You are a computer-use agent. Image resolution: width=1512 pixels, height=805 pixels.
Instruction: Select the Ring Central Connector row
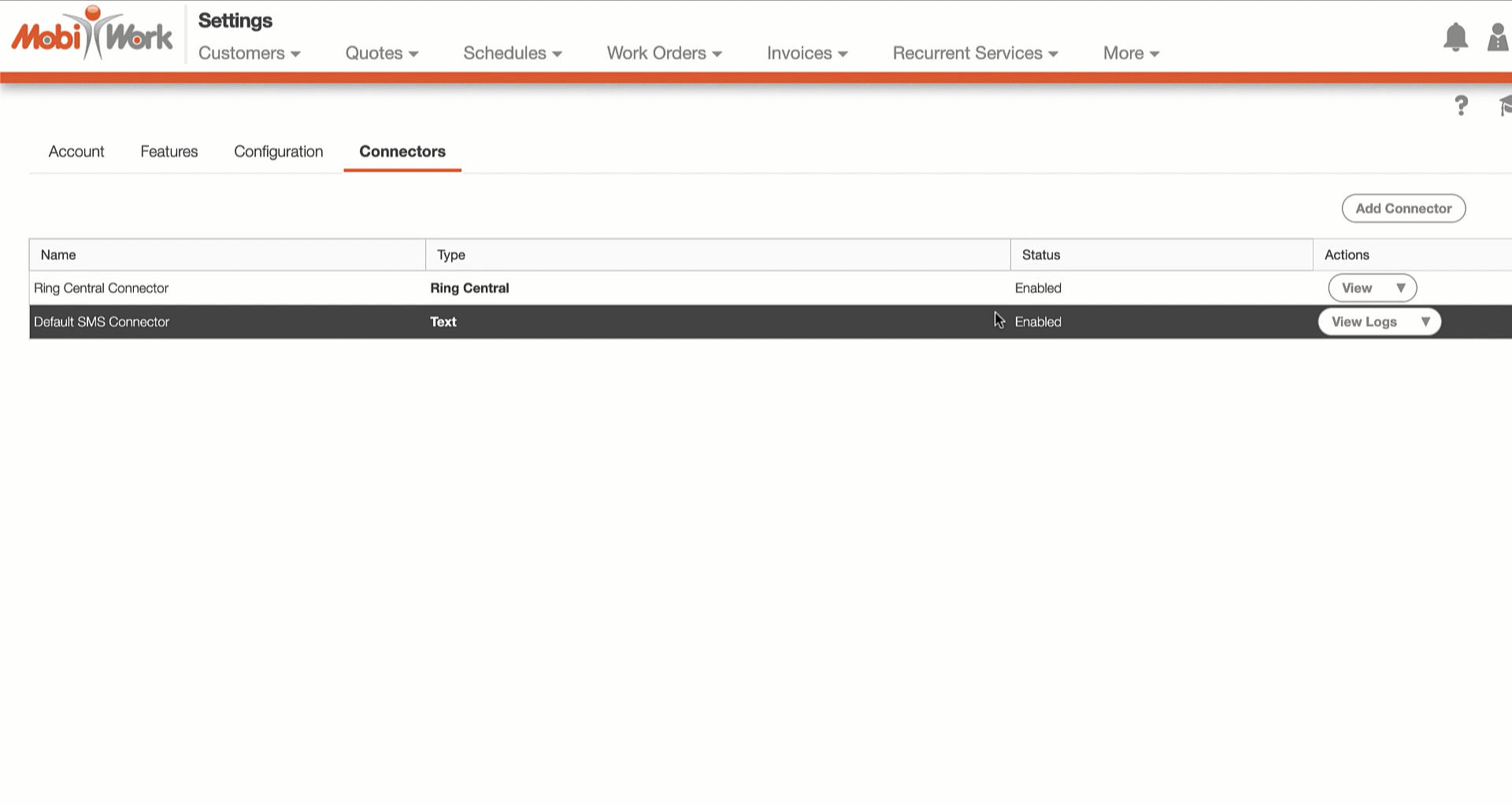tap(102, 288)
